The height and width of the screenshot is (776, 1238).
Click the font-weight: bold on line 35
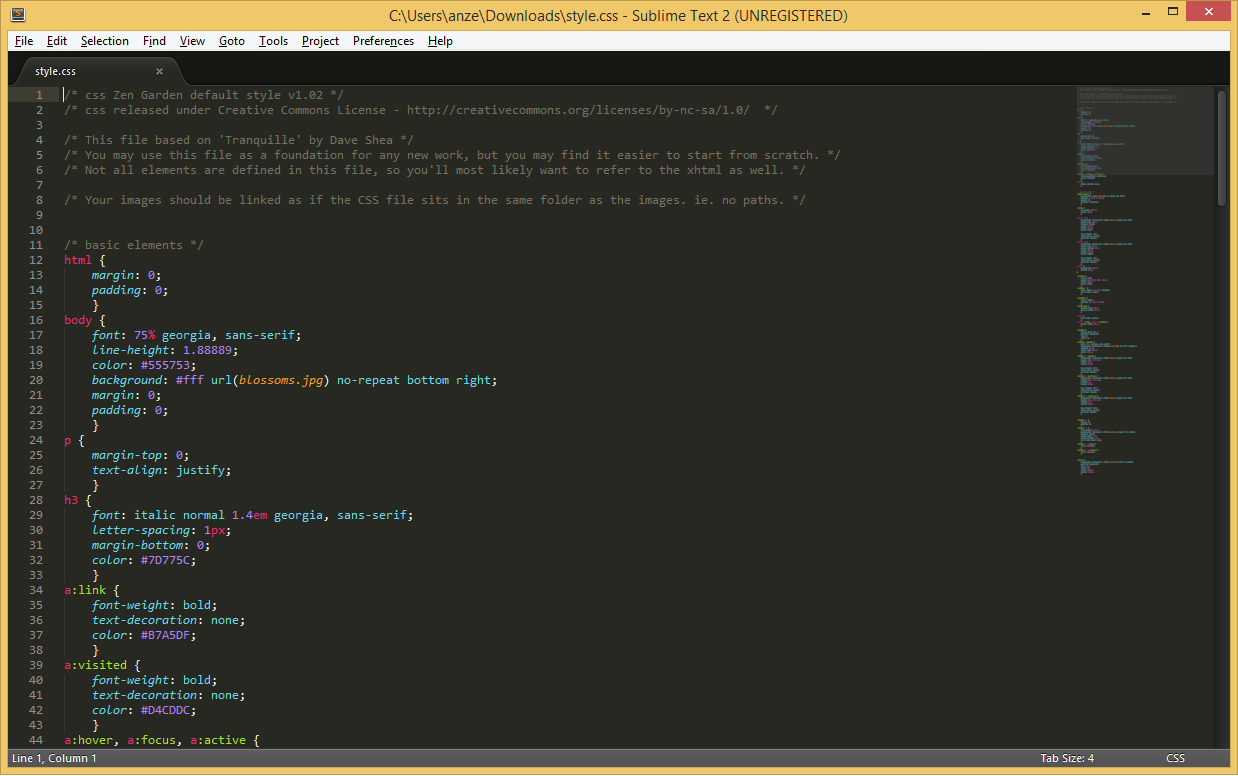pyautogui.click(x=155, y=605)
